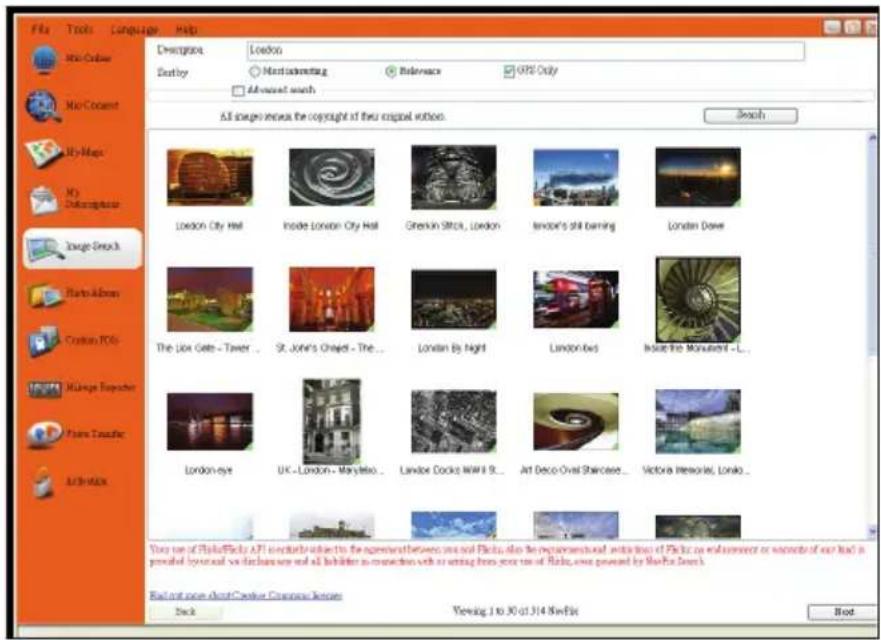Enable the Advanced search checkbox
This screenshot has height=640, width=881.
pos(238,90)
